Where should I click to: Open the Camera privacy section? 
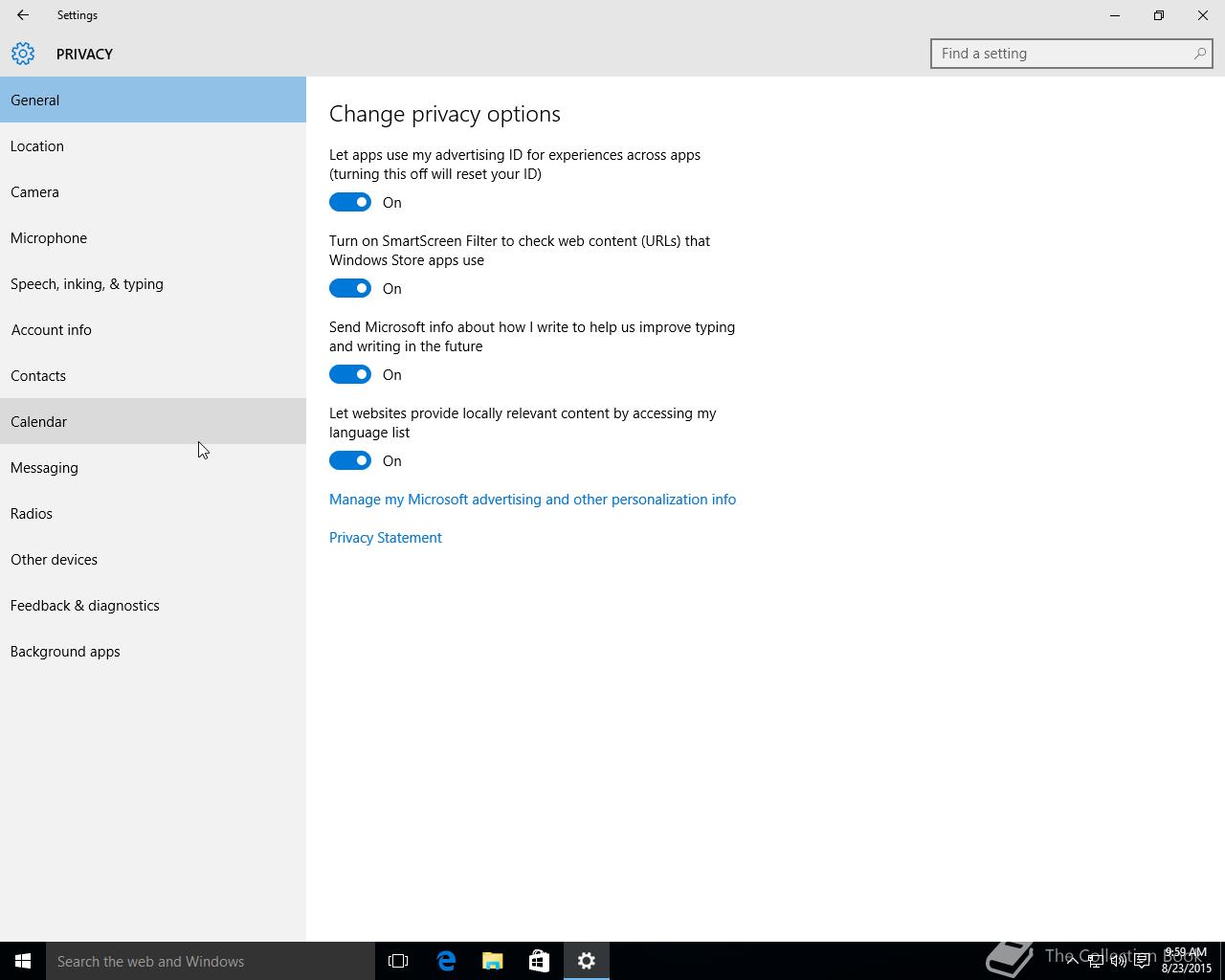click(153, 191)
